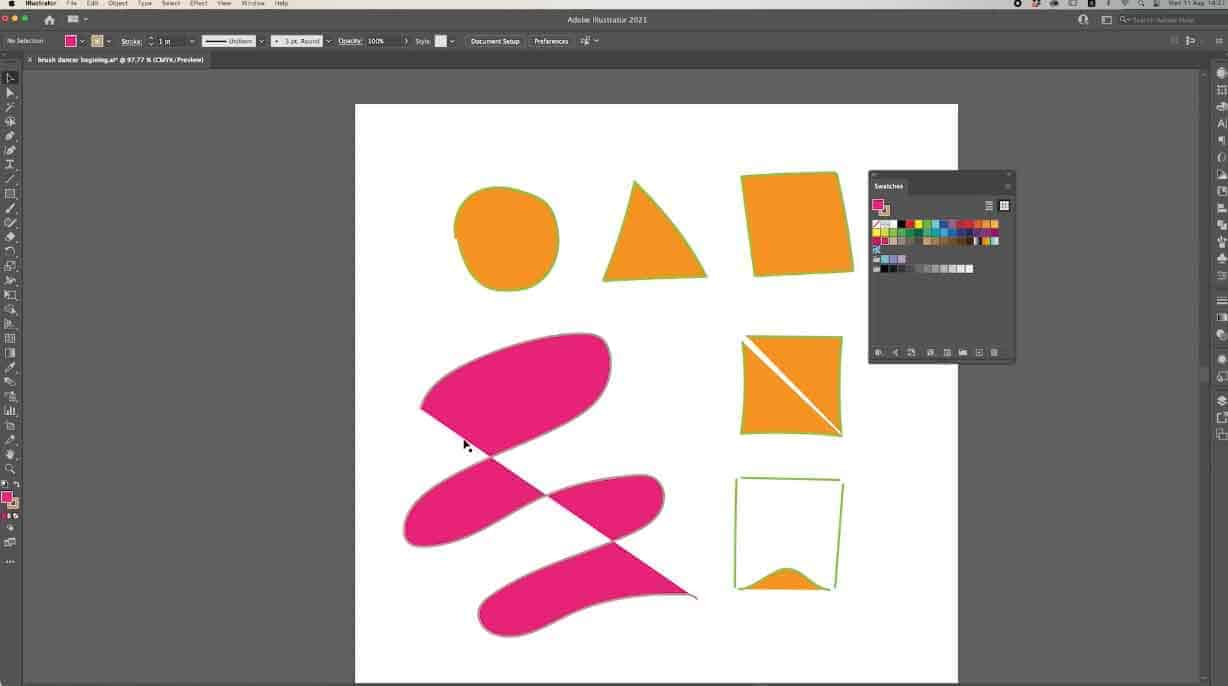The width and height of the screenshot is (1228, 686).
Task: Pick the yellow swatch in Swatches panel
Action: point(918,224)
